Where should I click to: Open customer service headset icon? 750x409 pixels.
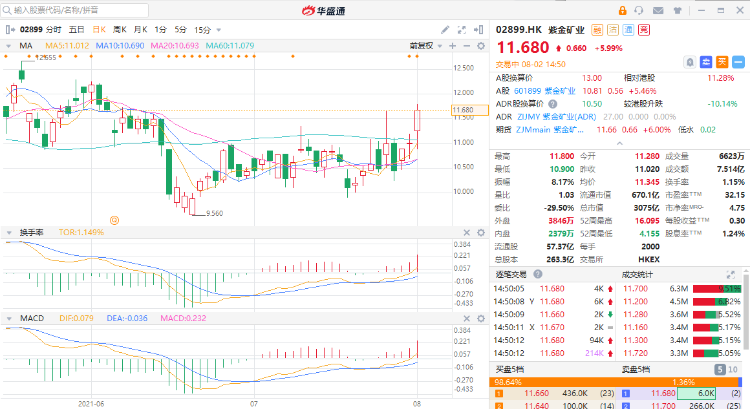coord(639,10)
